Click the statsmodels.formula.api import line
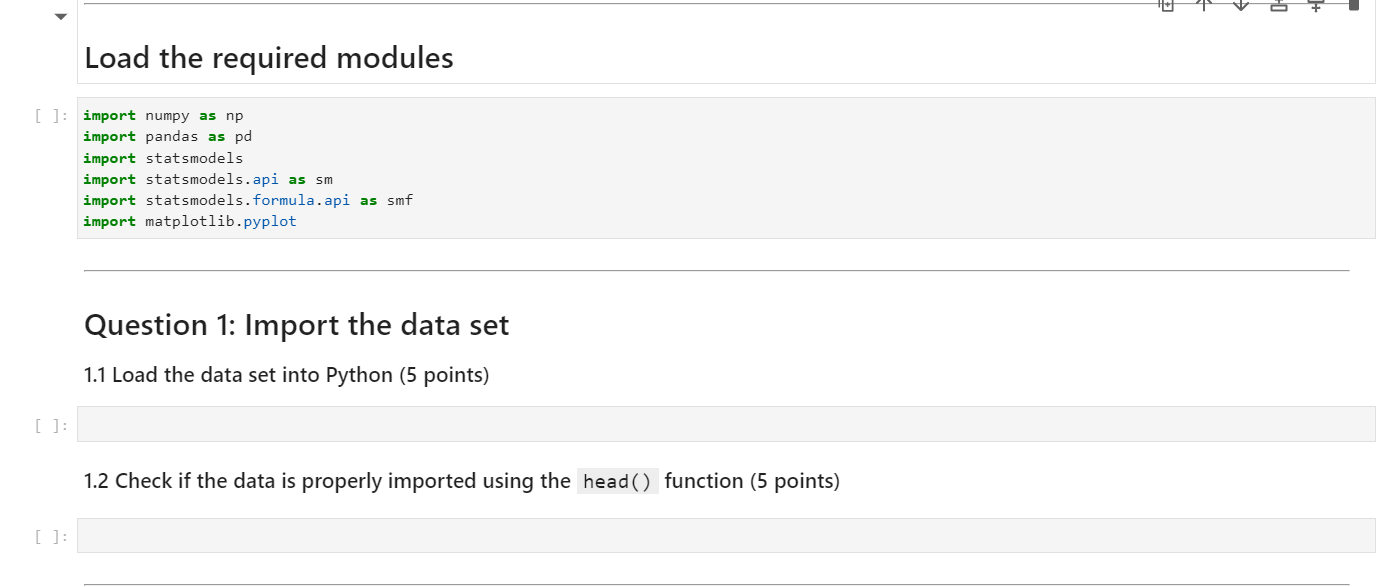Image resolution: width=1387 pixels, height=587 pixels. click(246, 199)
